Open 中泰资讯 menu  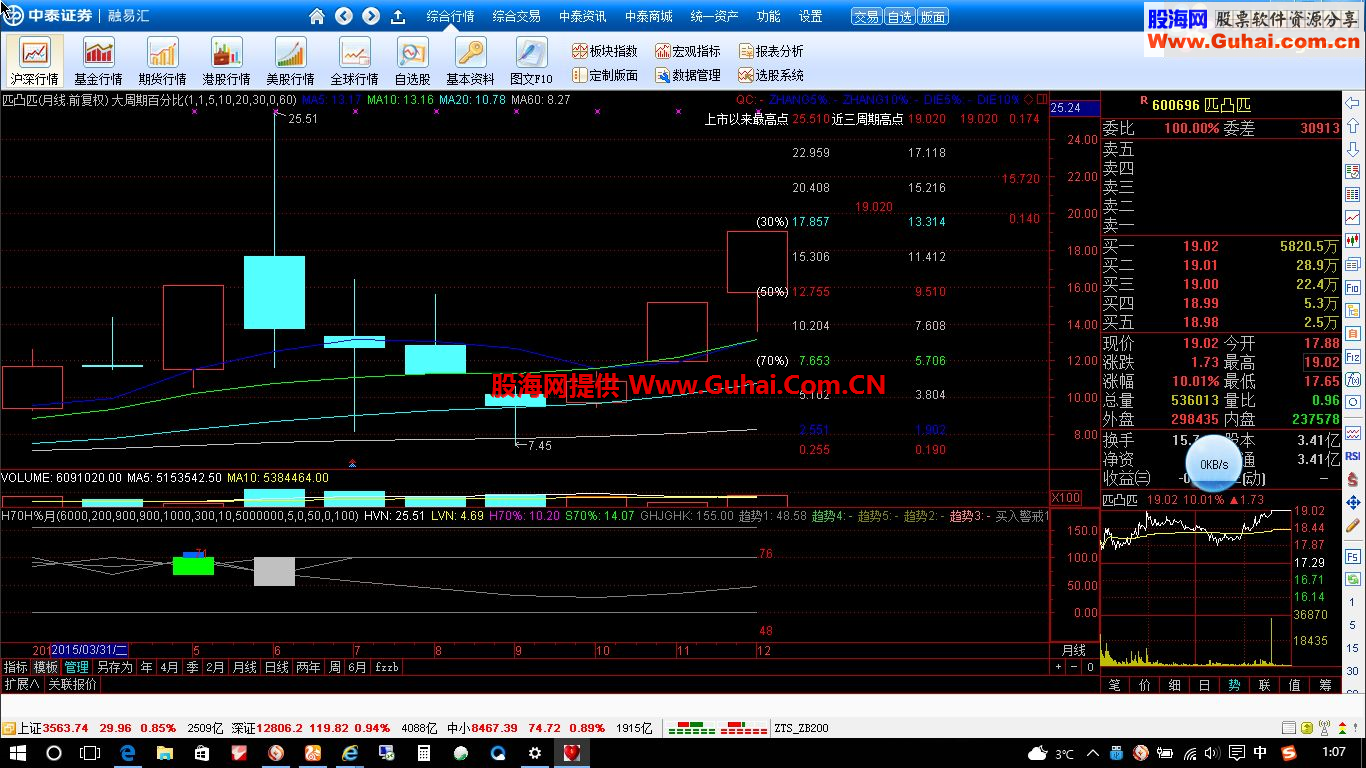(582, 16)
